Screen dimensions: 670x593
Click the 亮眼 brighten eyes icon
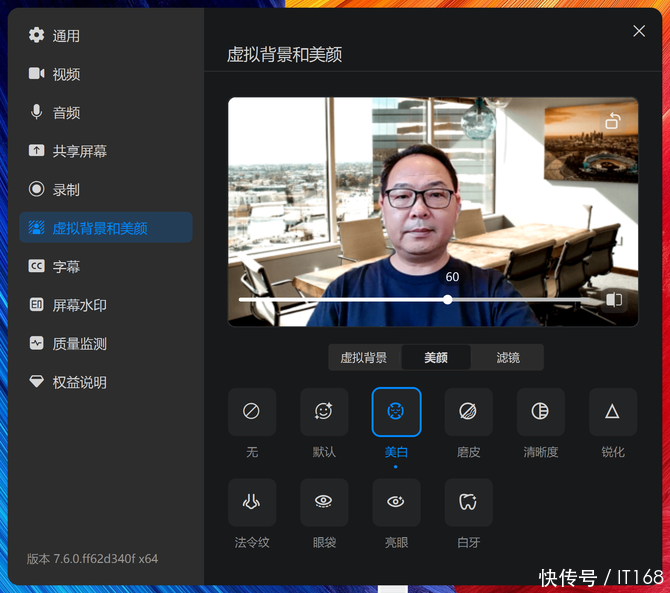pos(396,502)
